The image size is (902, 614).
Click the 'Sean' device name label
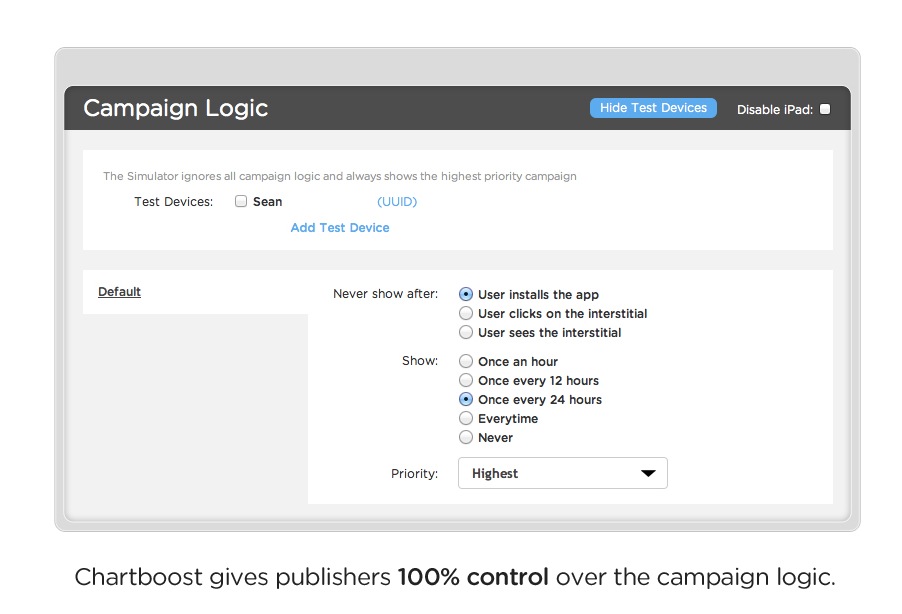[267, 202]
